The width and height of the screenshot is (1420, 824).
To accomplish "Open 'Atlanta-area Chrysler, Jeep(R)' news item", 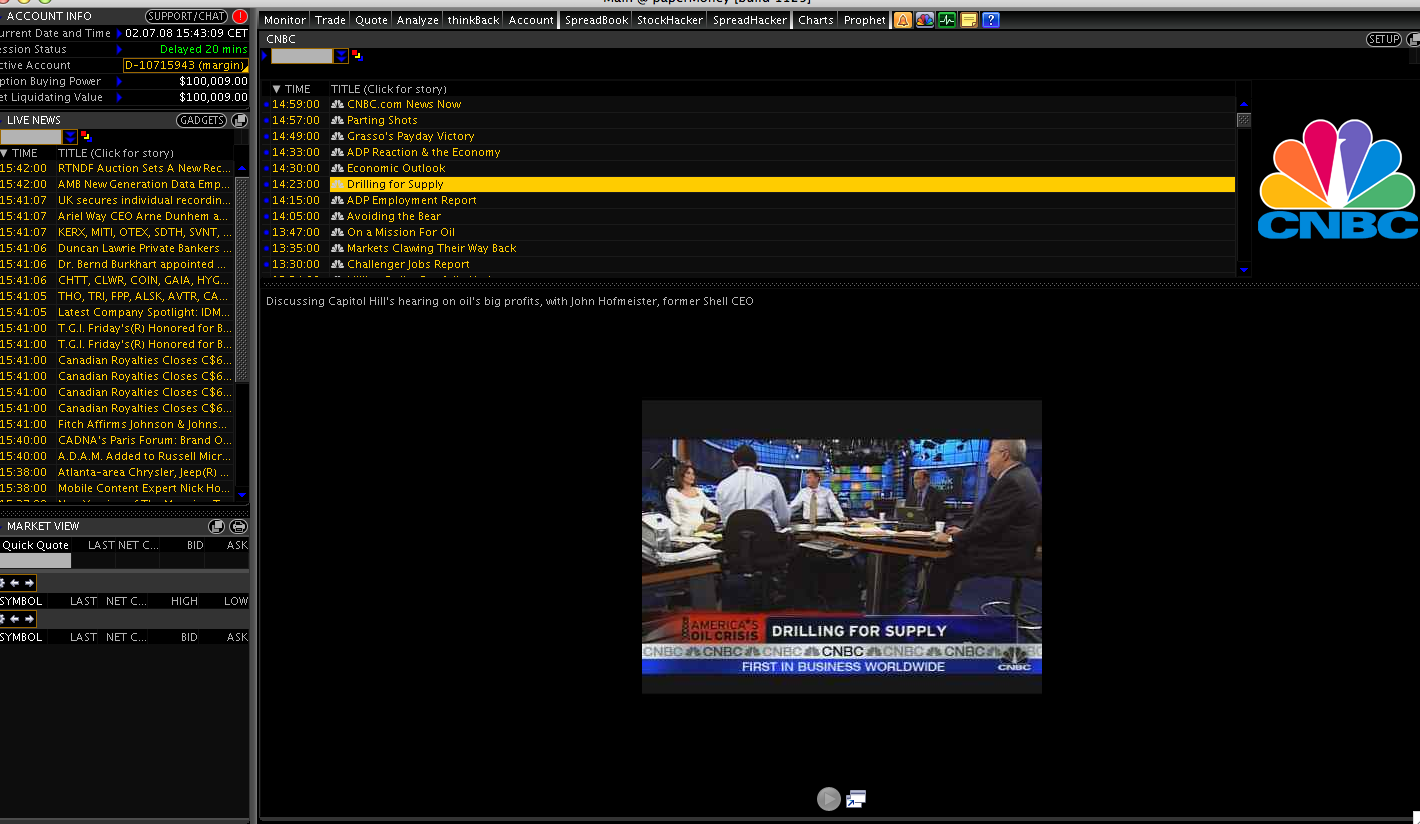I will pos(143,472).
